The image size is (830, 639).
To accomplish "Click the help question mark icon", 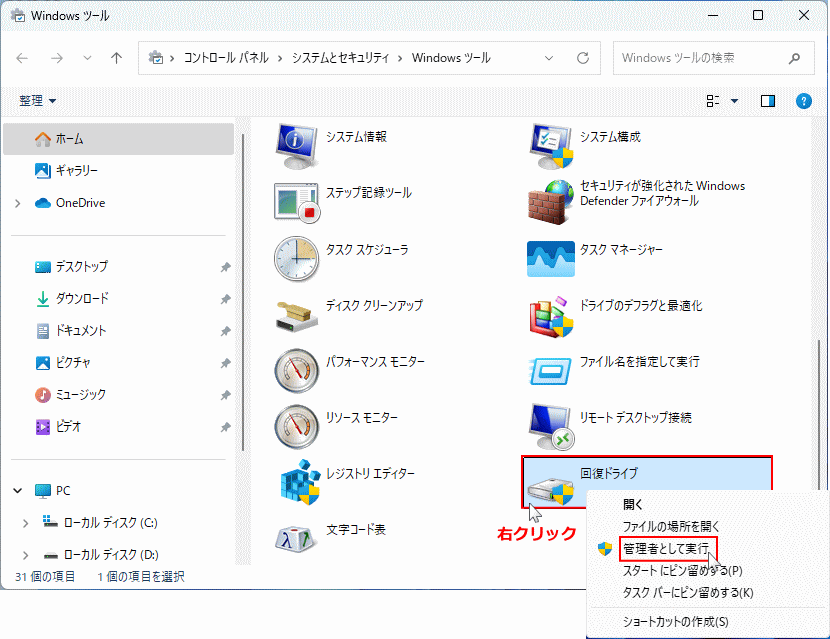I will click(803, 101).
